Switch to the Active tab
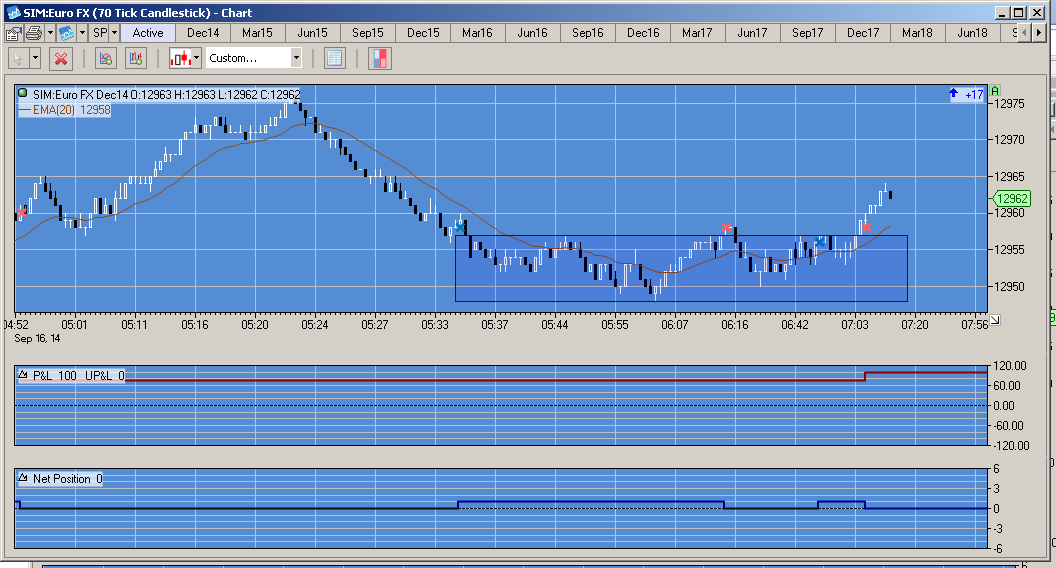1056x568 pixels. pos(147,33)
